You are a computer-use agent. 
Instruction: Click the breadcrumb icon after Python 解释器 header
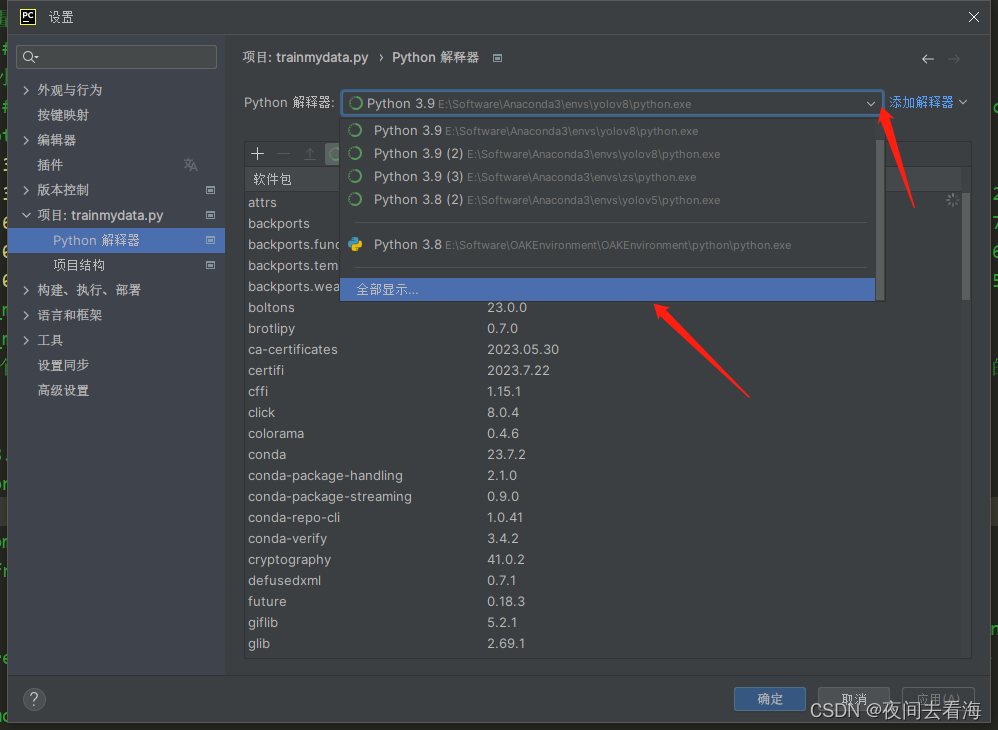(497, 57)
